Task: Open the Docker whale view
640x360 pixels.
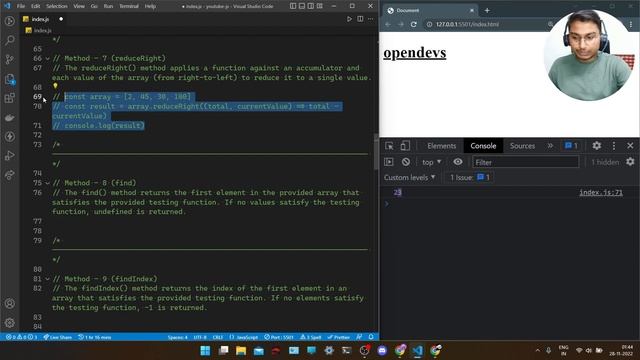Action: pyautogui.click(x=9, y=118)
